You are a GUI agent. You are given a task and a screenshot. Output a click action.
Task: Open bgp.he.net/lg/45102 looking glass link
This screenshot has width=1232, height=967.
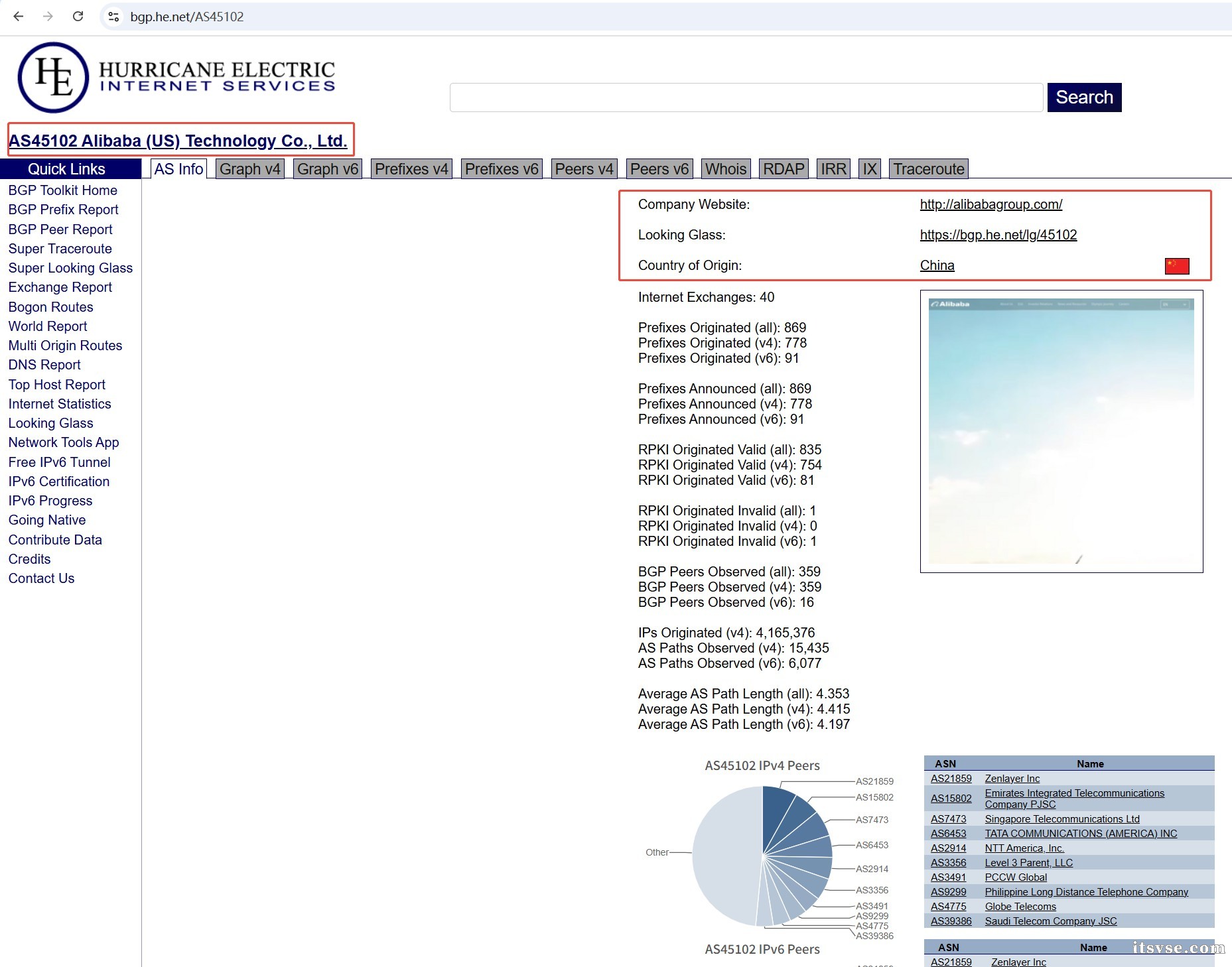[x=998, y=235]
